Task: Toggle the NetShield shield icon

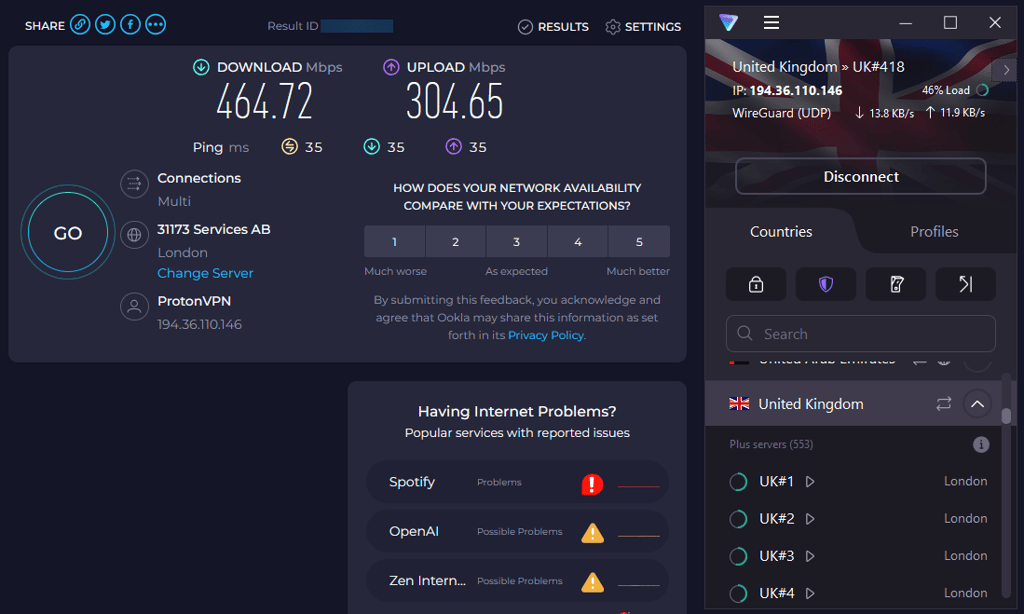Action: [x=826, y=284]
